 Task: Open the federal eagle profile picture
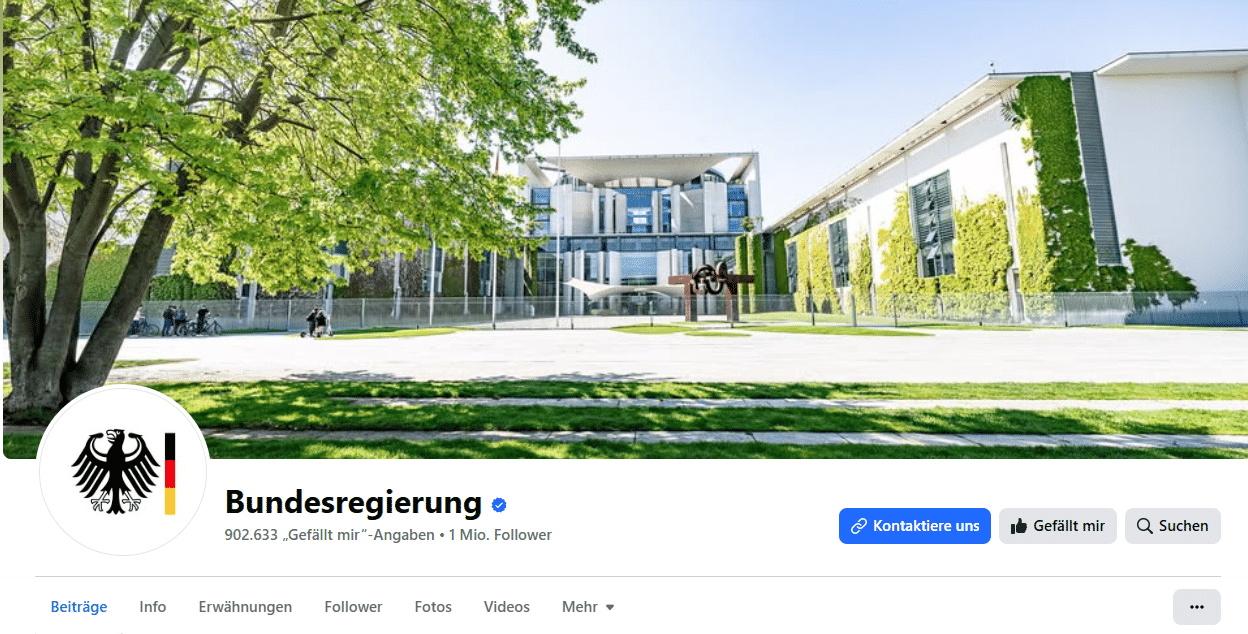pyautogui.click(x=123, y=471)
